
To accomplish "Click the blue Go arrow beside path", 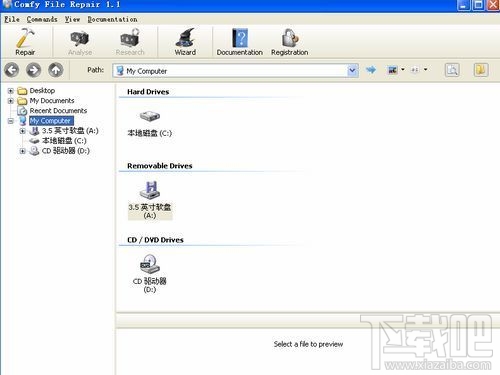I will [371, 70].
